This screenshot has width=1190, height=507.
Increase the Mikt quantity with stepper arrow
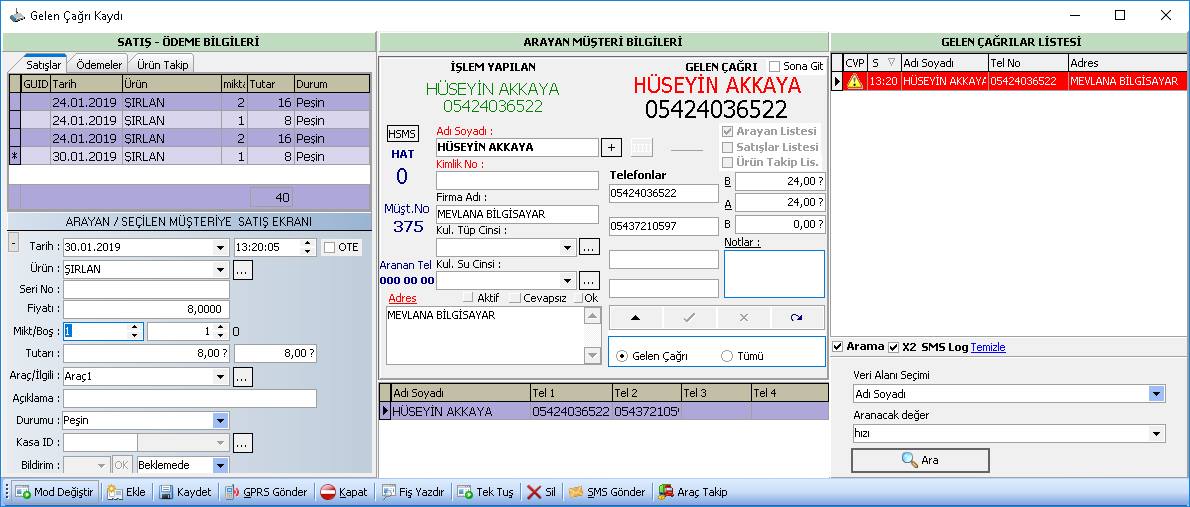134,327
